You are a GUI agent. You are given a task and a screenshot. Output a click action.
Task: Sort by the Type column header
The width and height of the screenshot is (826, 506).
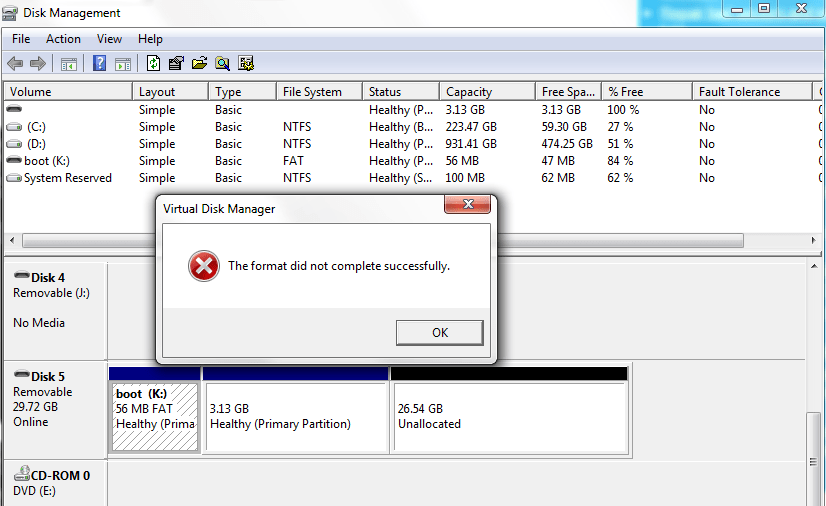(242, 92)
